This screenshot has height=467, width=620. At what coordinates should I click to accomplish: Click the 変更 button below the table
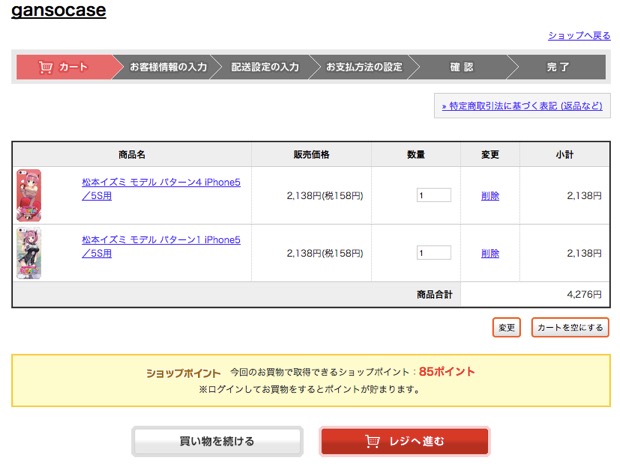point(507,327)
